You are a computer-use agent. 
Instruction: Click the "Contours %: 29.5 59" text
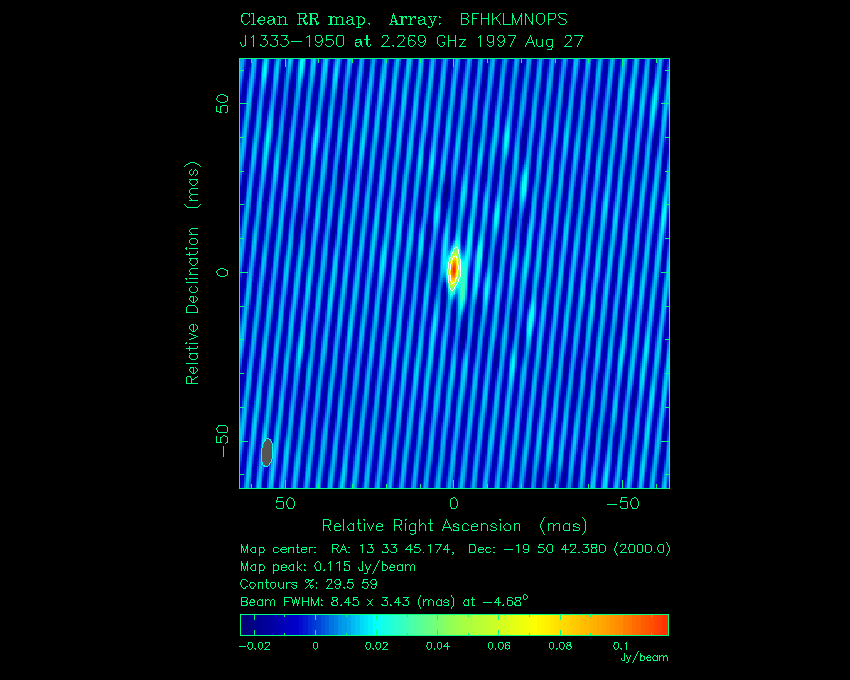pos(308,584)
